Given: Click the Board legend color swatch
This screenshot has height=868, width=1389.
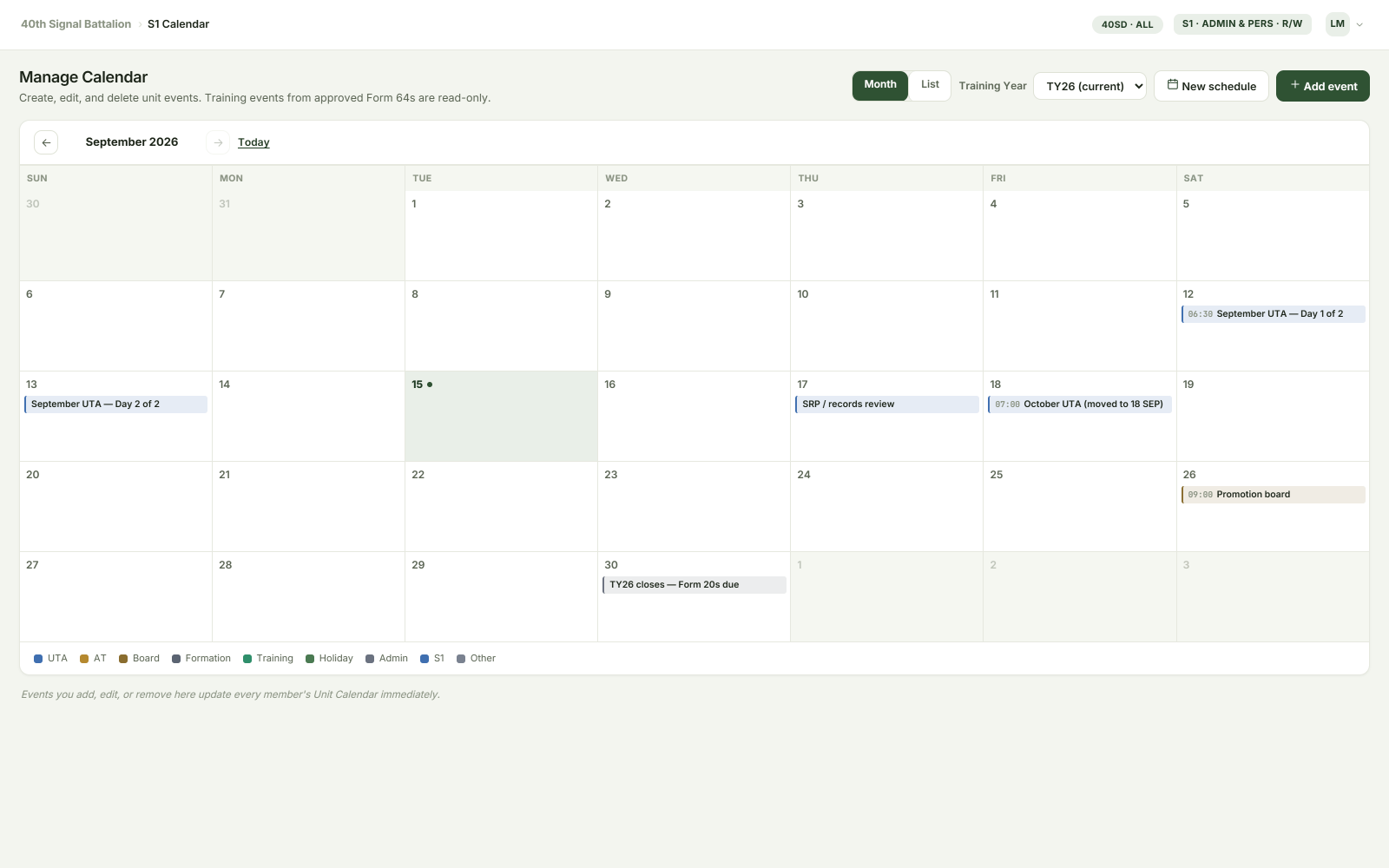Looking at the screenshot, I should [x=123, y=659].
